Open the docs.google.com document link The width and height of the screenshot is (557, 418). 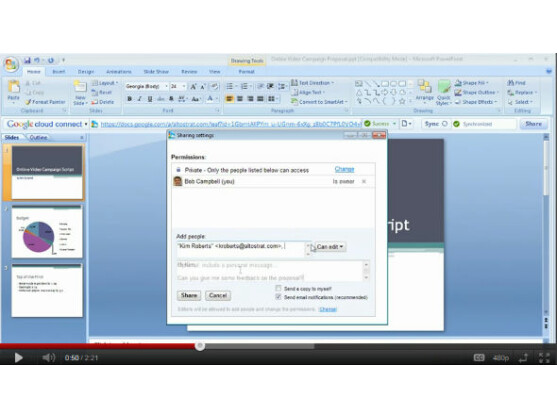[x=231, y=124]
